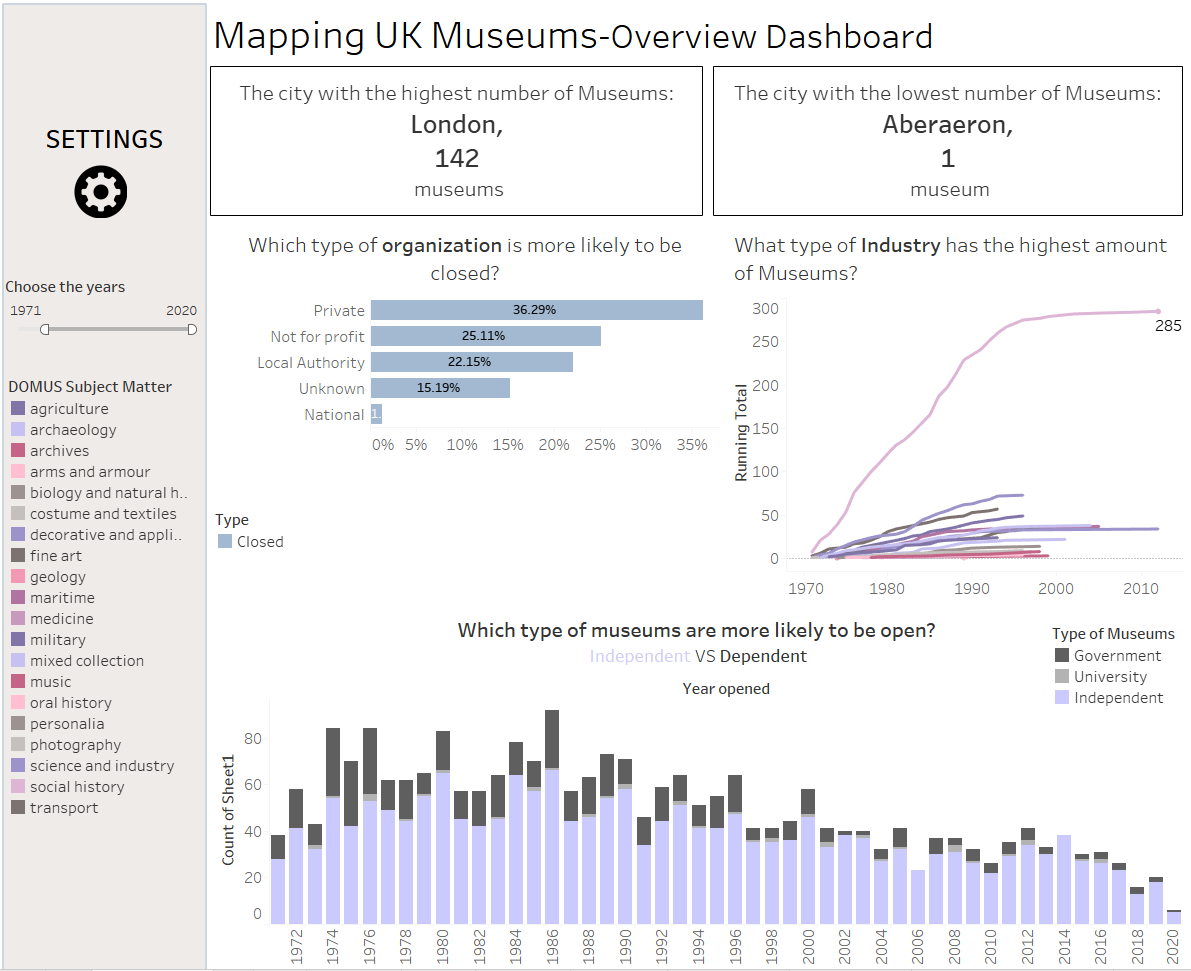Screen dimensions: 1191x971
Task: Click 2000 on the line chart x-axis
Action: 1056,588
